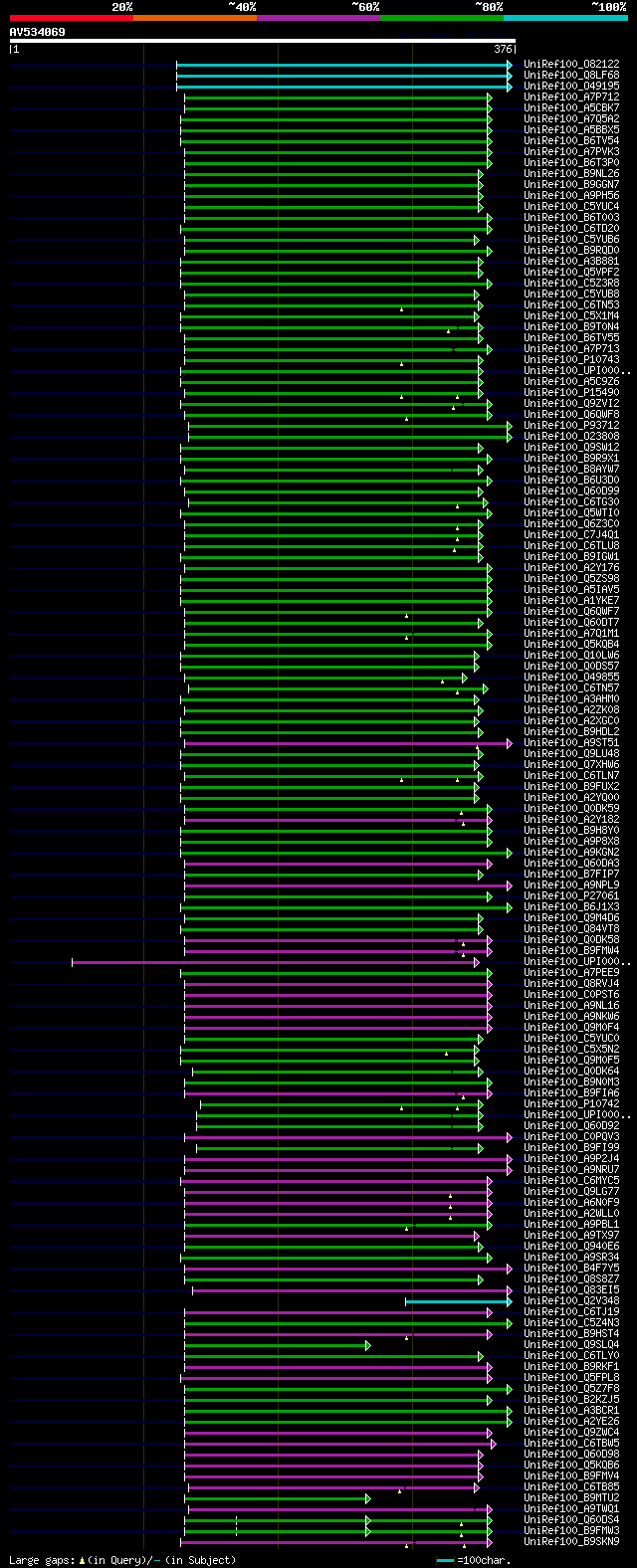Select label UniRef100_Q84VT8
This screenshot has height=1568, width=637.
pyautogui.click(x=571, y=928)
